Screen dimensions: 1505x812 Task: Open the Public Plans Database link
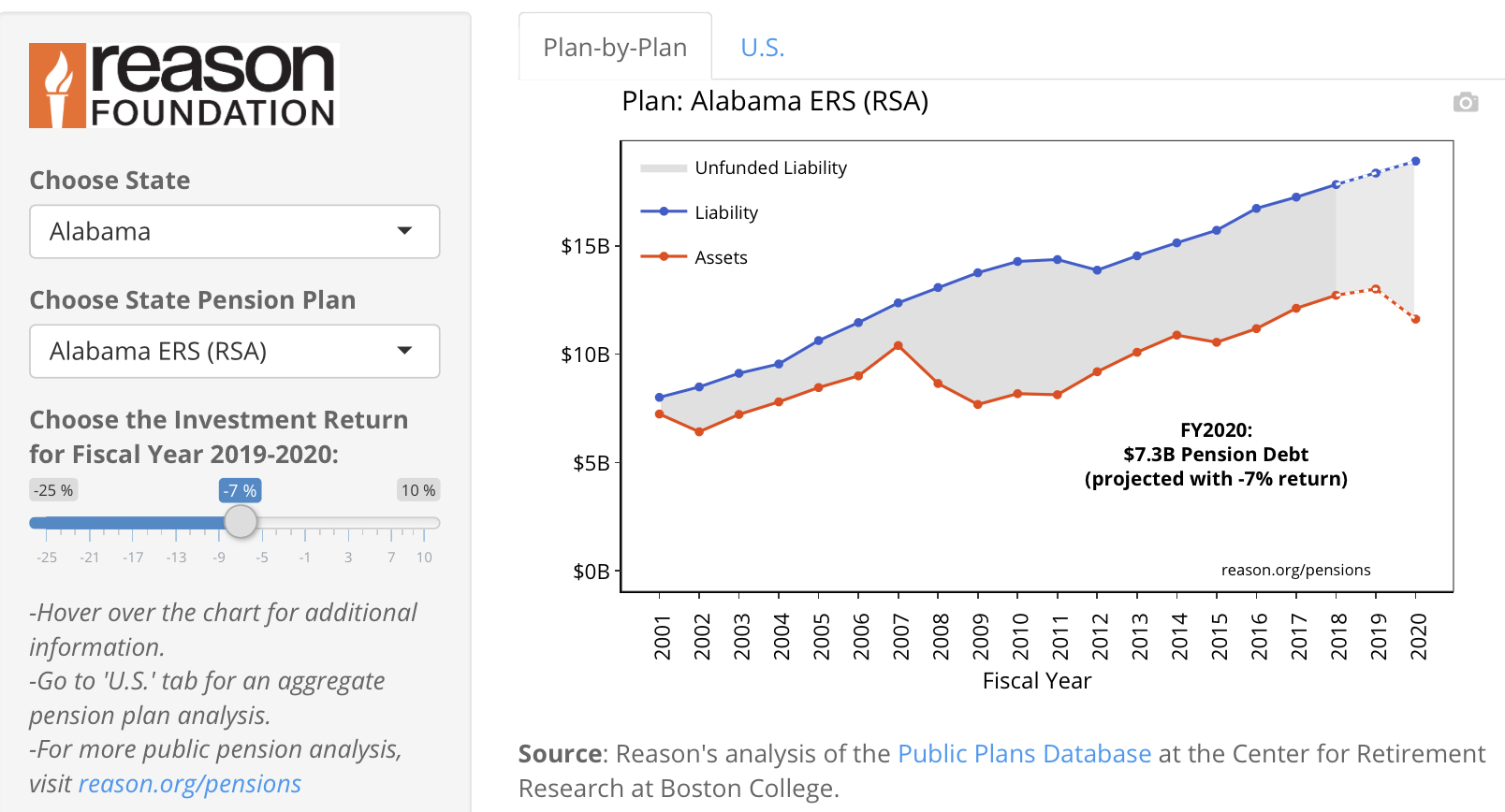tap(1024, 754)
